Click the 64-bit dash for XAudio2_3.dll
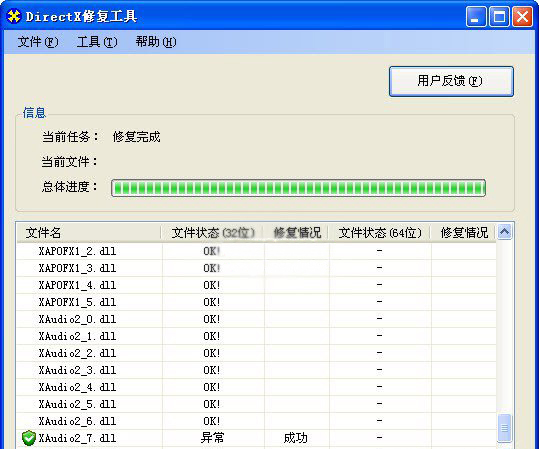Viewport: 539px width, 449px height. [x=380, y=370]
